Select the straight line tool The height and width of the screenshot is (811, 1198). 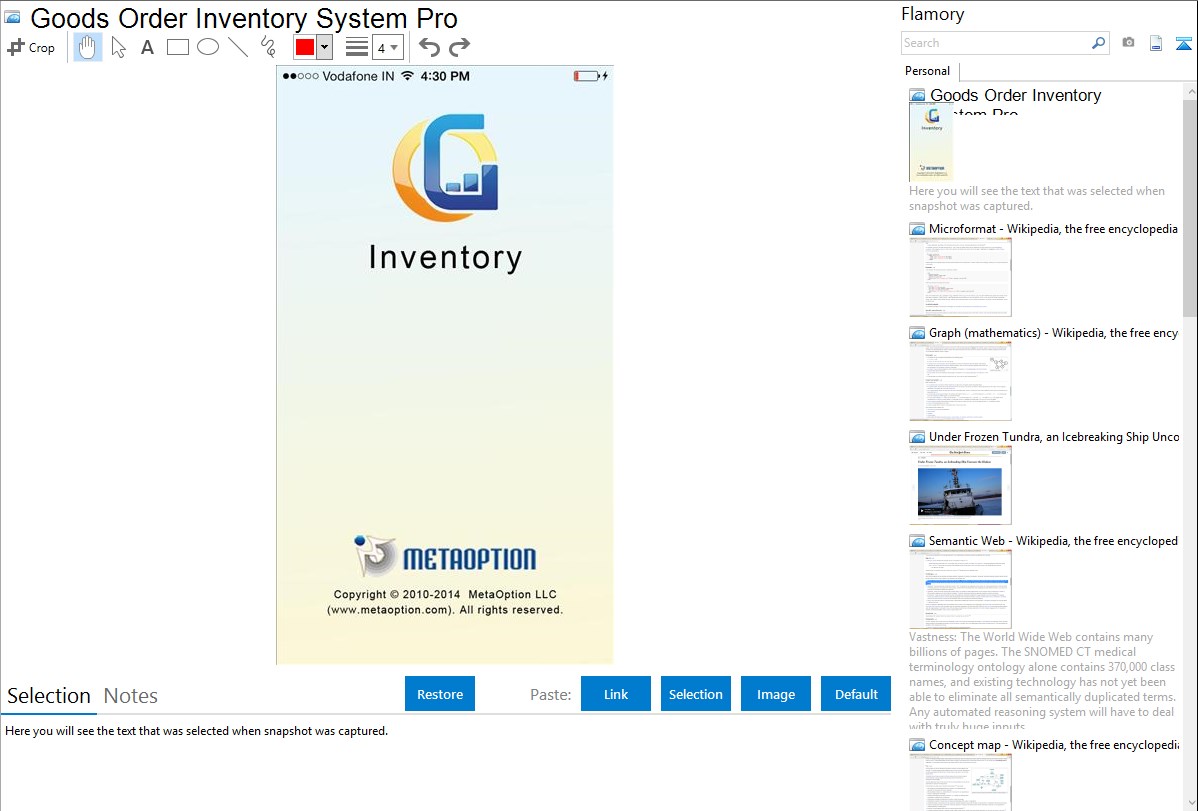238,47
